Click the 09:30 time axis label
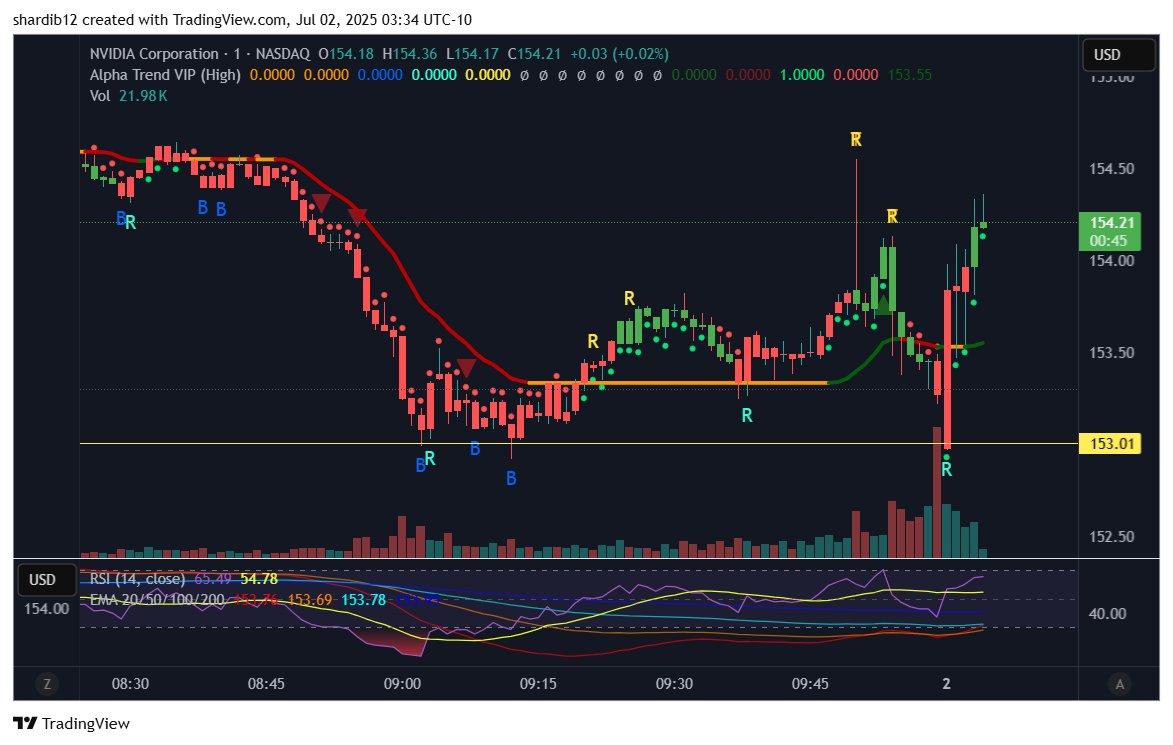 674,684
